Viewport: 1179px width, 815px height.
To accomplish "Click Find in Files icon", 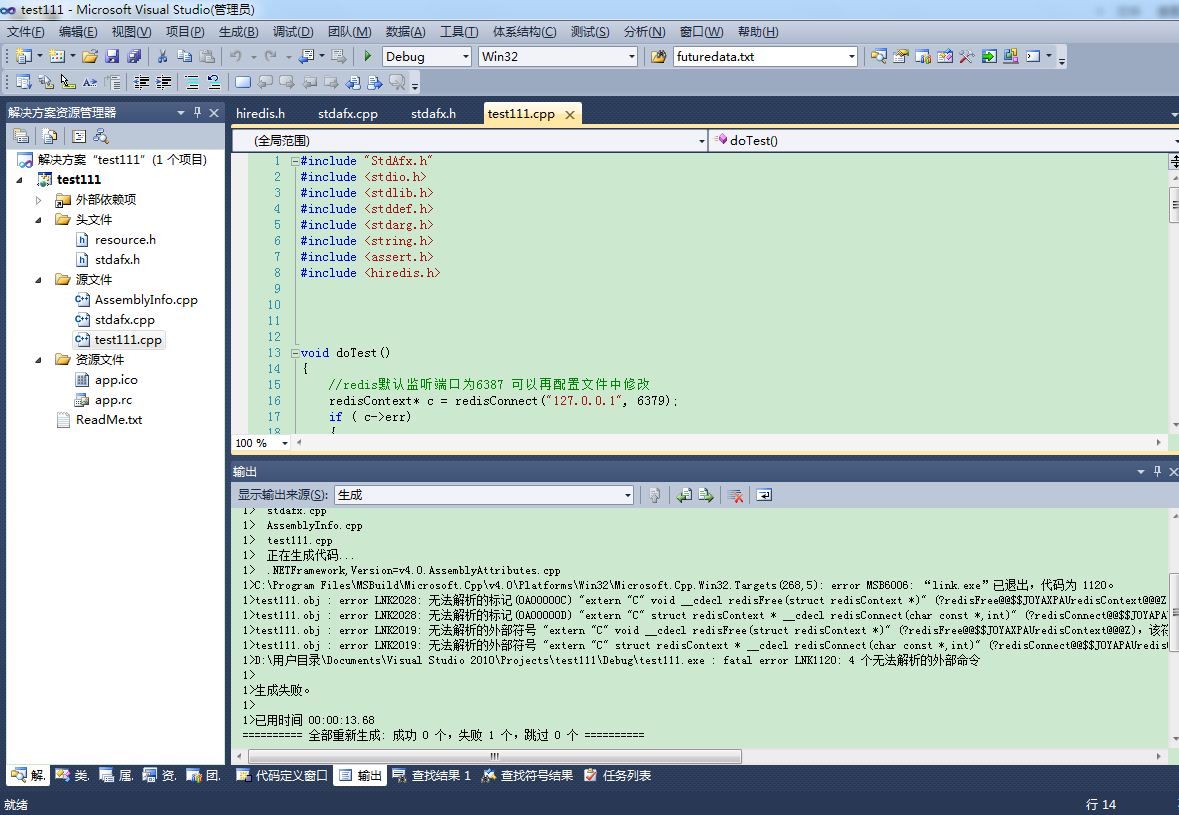I will pyautogui.click(x=658, y=57).
